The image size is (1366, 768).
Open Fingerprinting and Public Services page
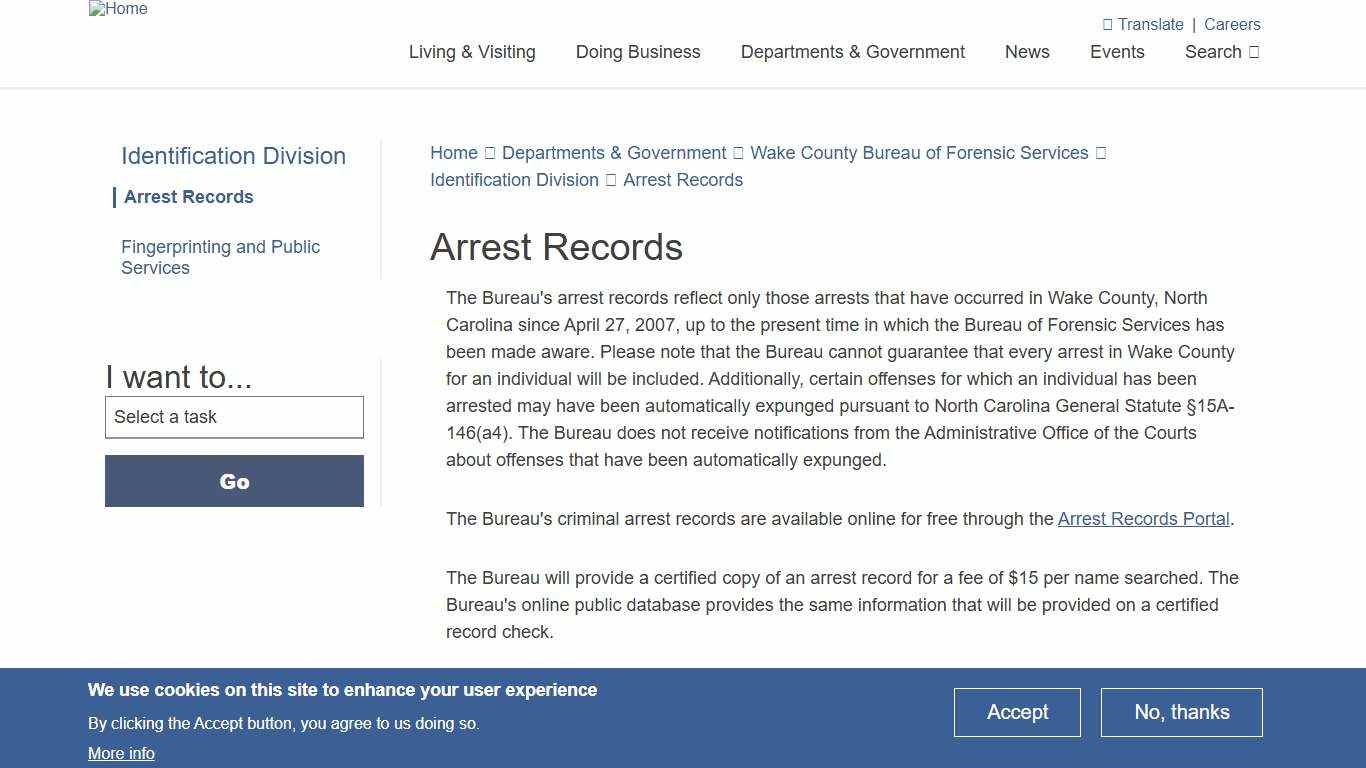tap(220, 257)
